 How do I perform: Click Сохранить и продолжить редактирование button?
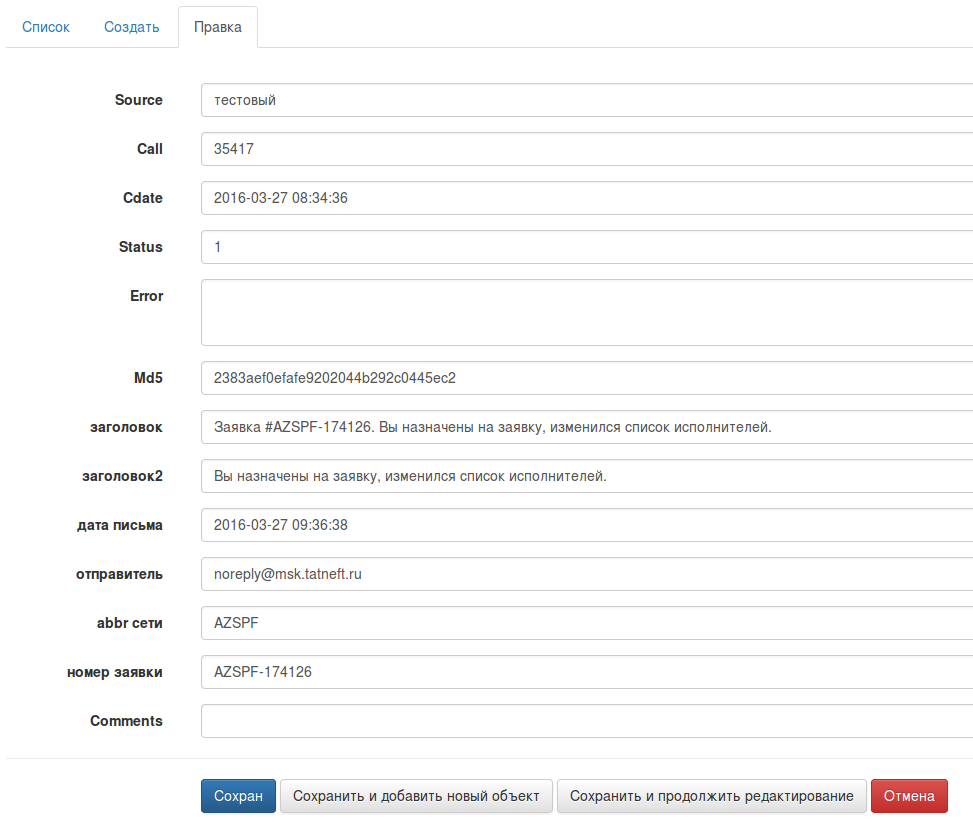point(711,796)
